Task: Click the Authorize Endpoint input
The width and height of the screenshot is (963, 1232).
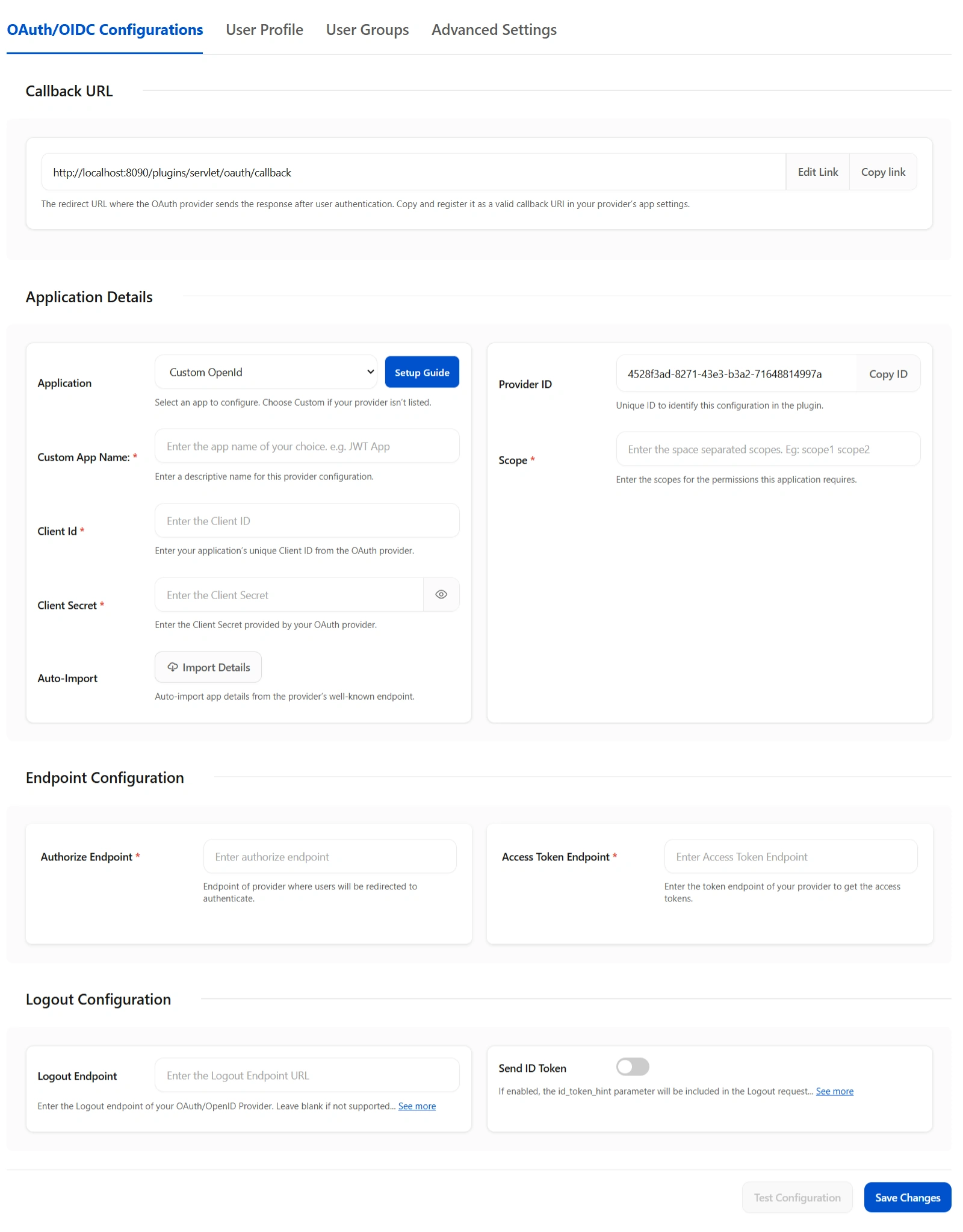Action: pos(329,856)
